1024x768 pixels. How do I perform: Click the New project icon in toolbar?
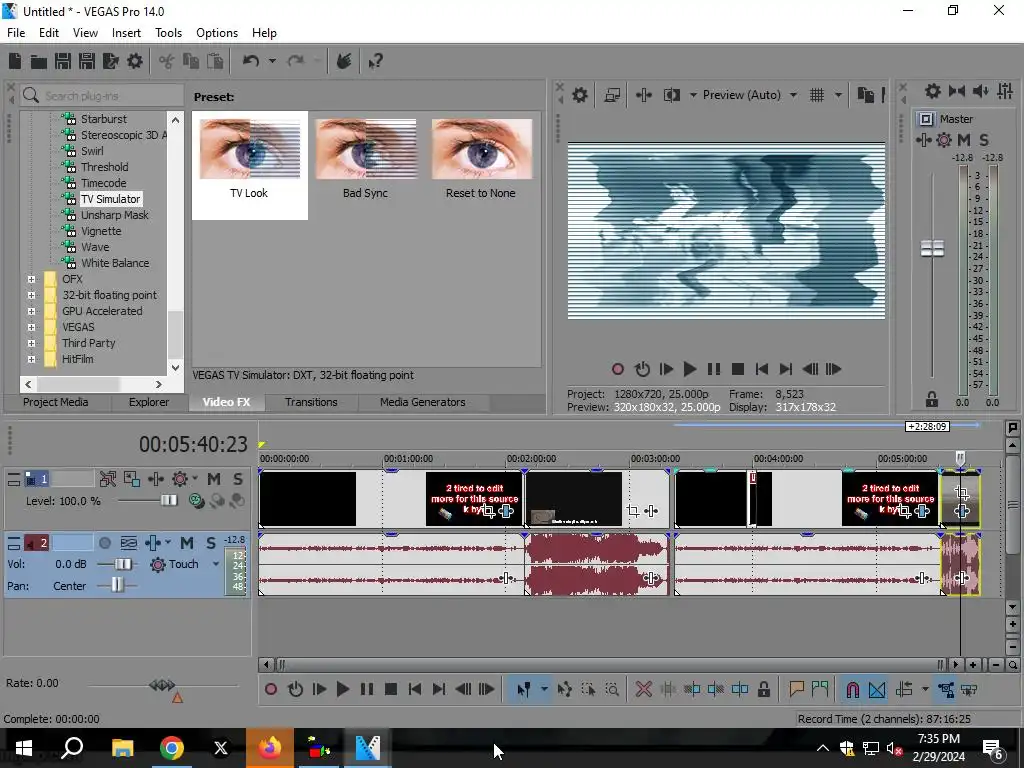15,61
